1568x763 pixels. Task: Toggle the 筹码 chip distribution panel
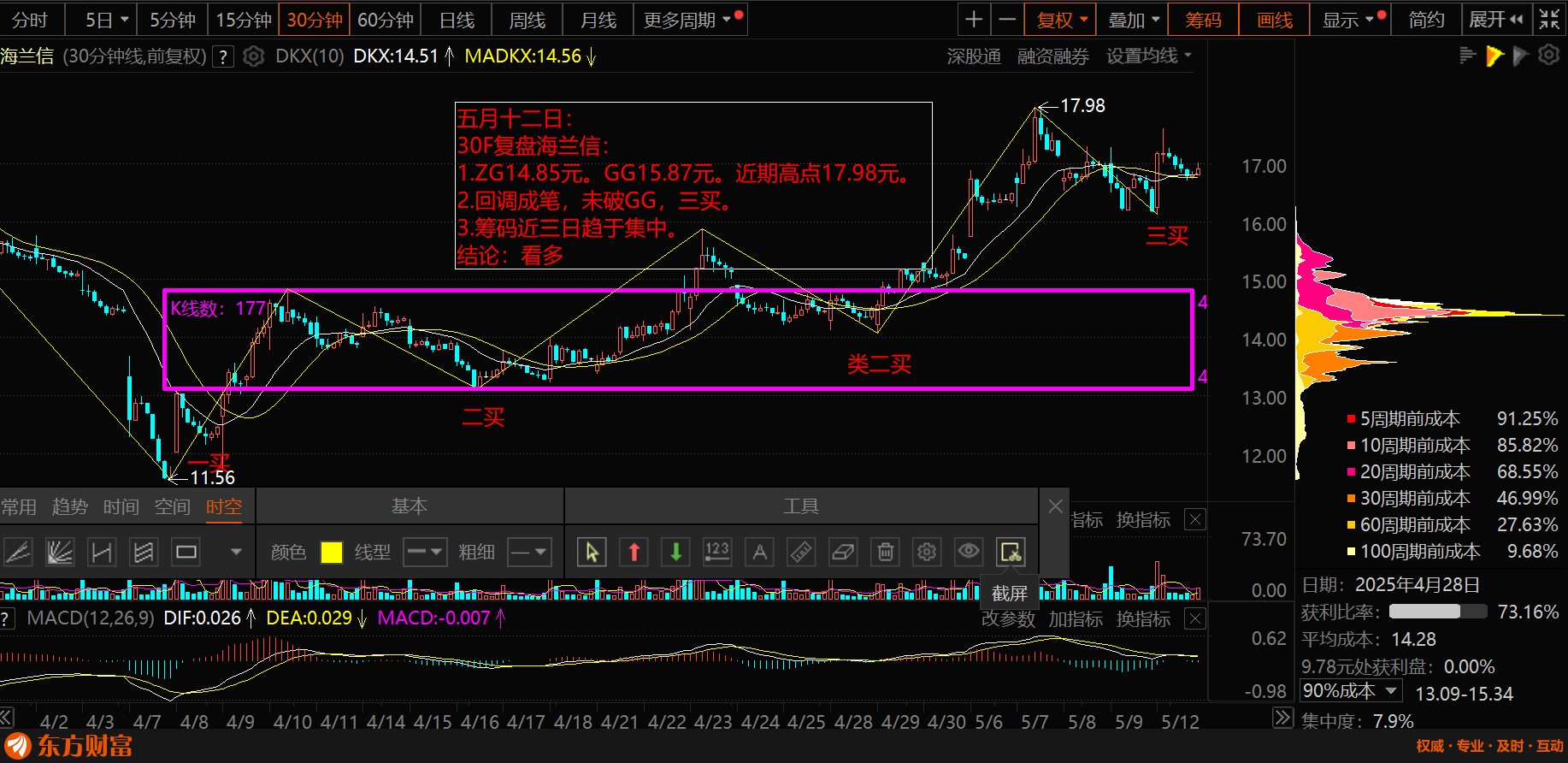pos(1203,20)
